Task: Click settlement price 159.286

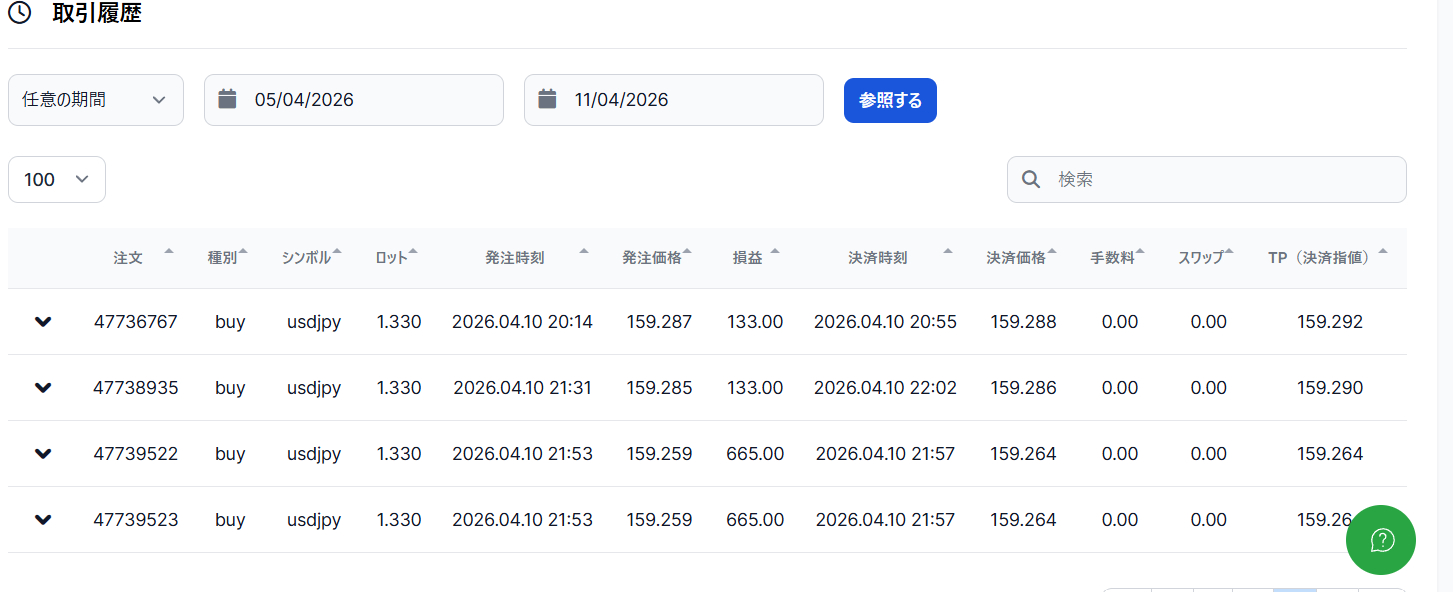Action: click(x=1024, y=388)
